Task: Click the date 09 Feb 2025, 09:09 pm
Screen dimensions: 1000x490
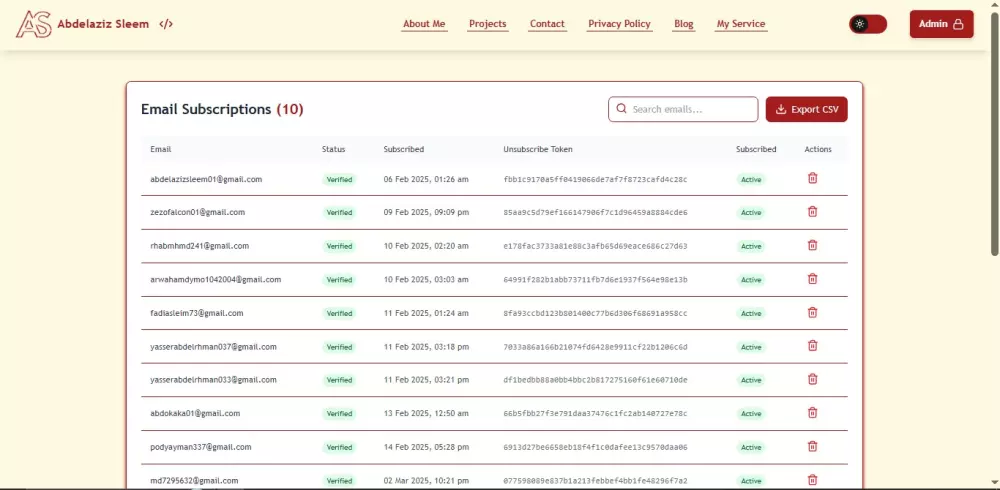Action: pyautogui.click(x=426, y=212)
